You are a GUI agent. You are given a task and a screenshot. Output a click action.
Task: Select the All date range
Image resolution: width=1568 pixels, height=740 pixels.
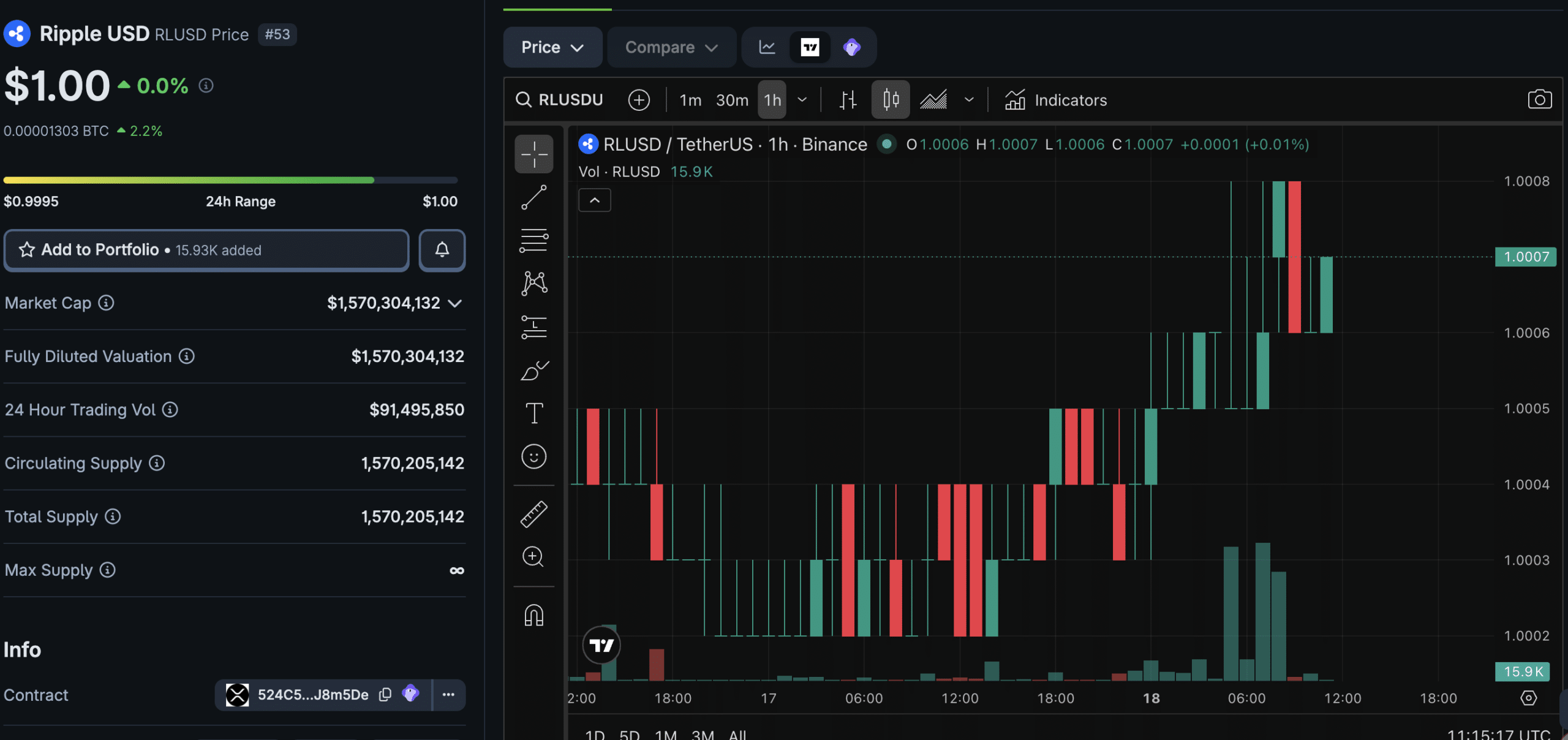coord(737,734)
